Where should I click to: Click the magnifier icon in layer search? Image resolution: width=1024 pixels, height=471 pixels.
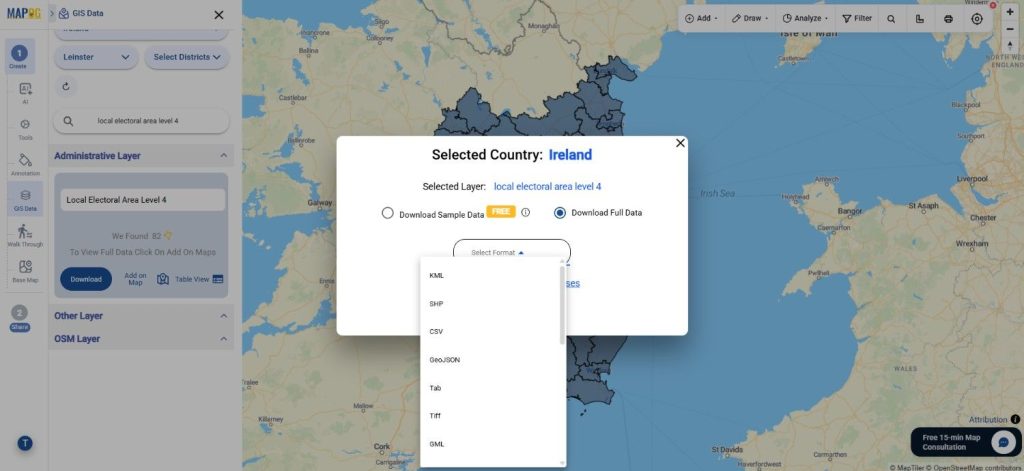pos(68,121)
